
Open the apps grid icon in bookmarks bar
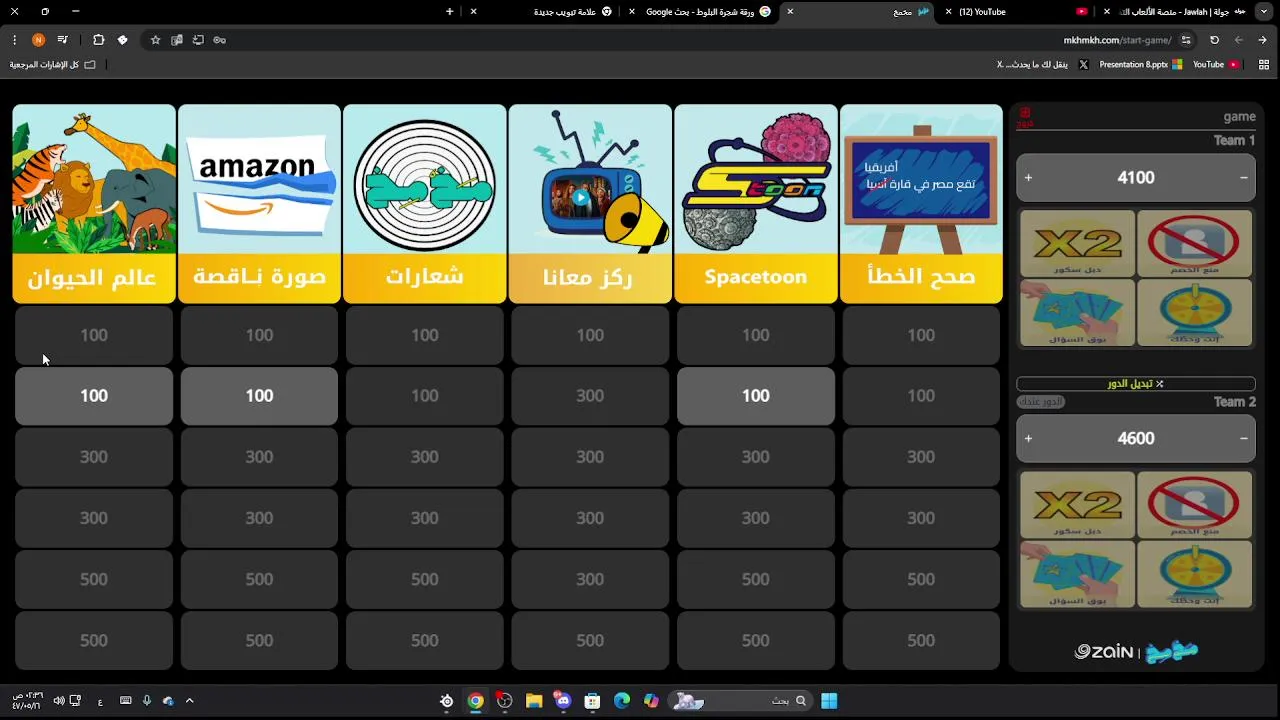[x=1264, y=64]
